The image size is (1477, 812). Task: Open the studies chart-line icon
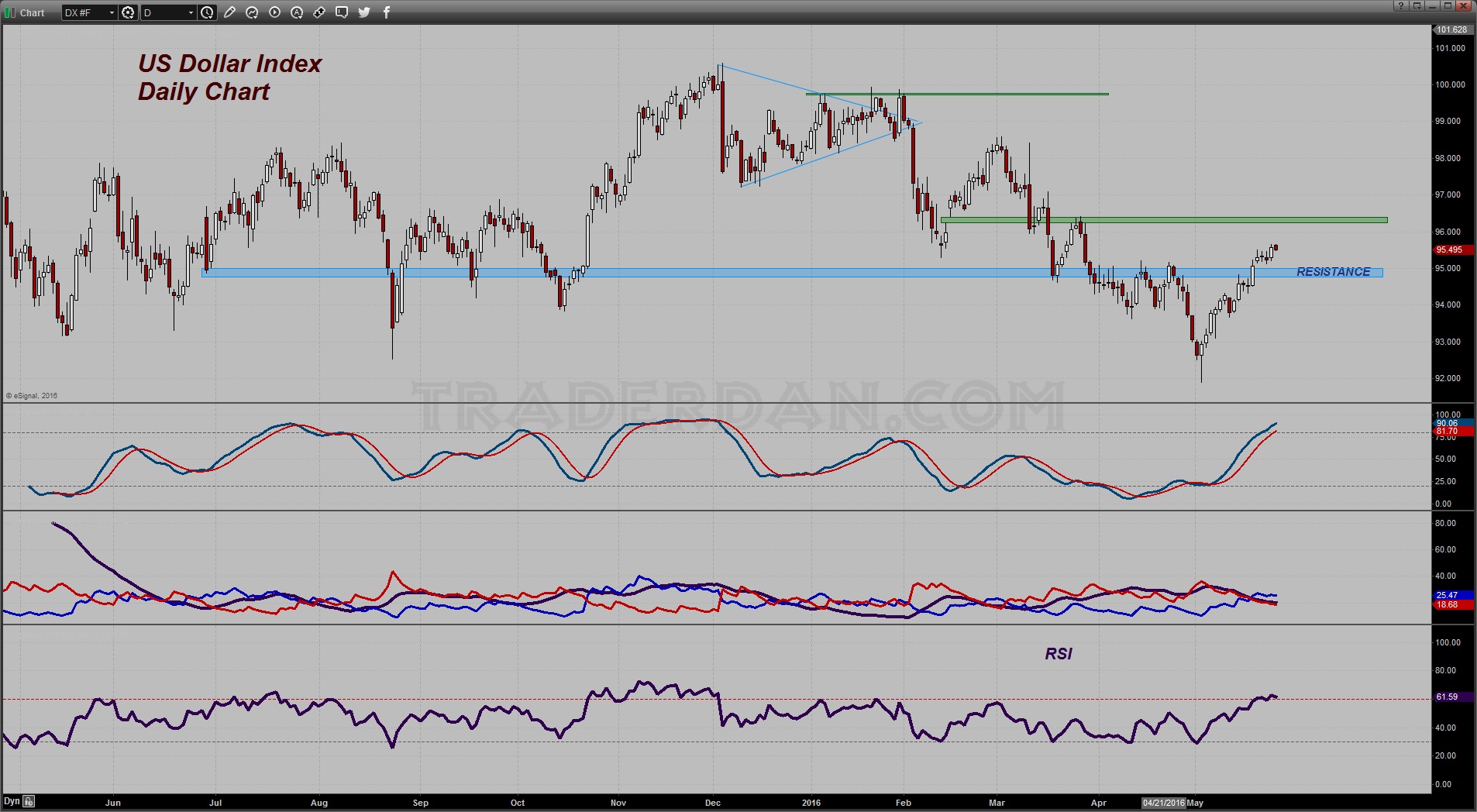pos(252,12)
